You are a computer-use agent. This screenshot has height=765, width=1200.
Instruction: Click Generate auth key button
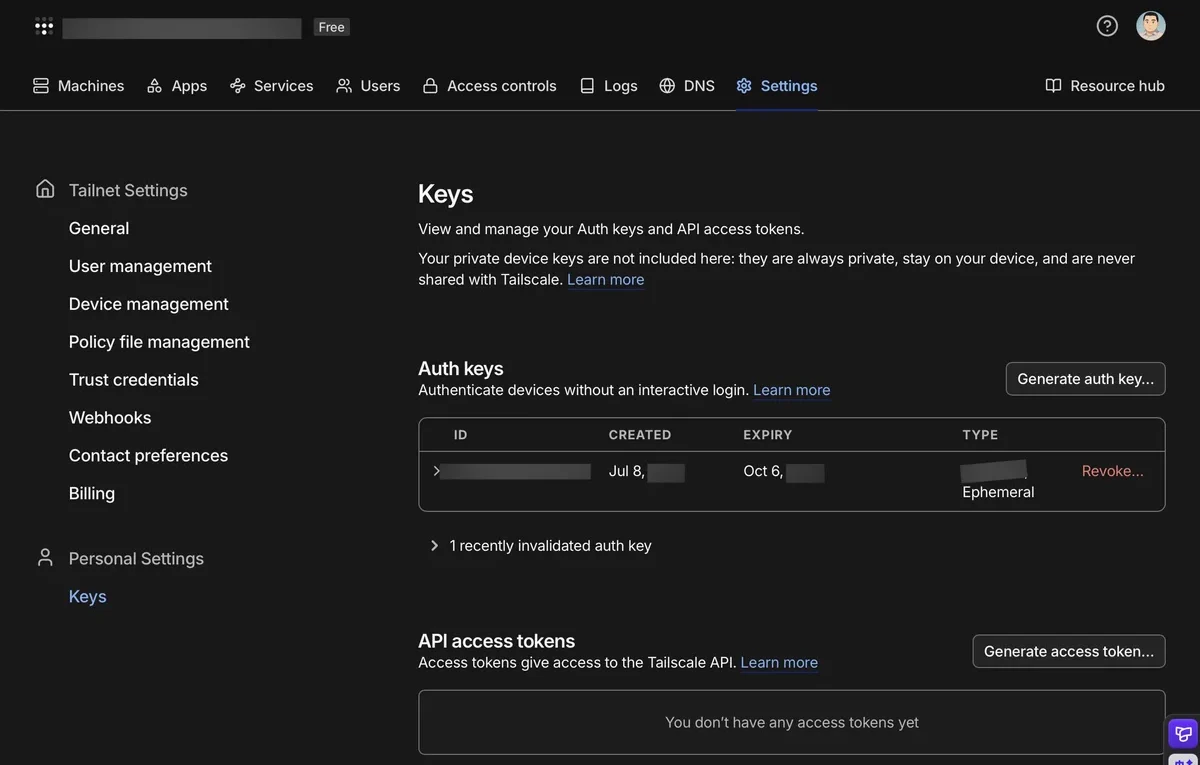[x=1085, y=379]
